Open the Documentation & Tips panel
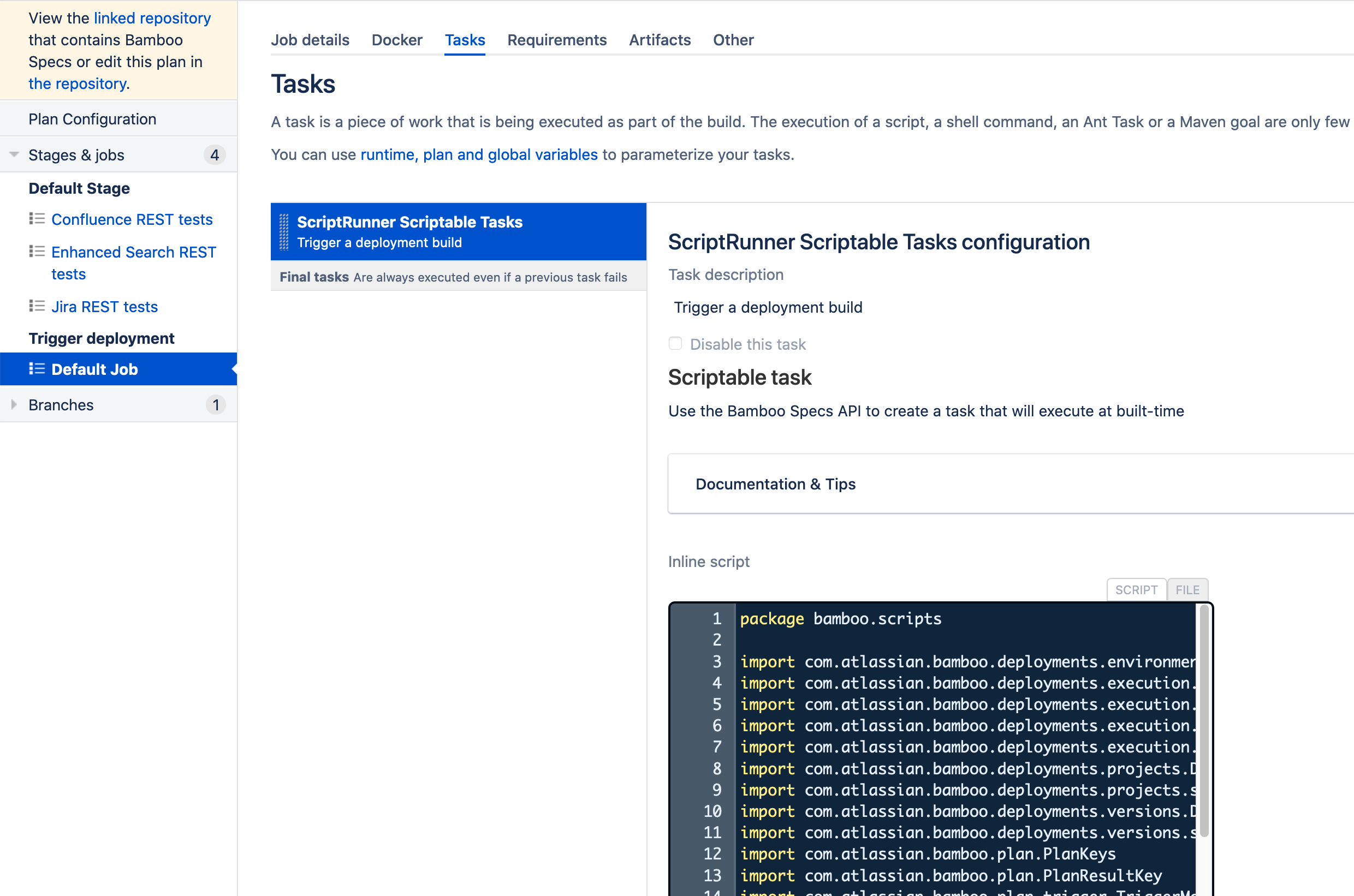The height and width of the screenshot is (896, 1354). [775, 483]
